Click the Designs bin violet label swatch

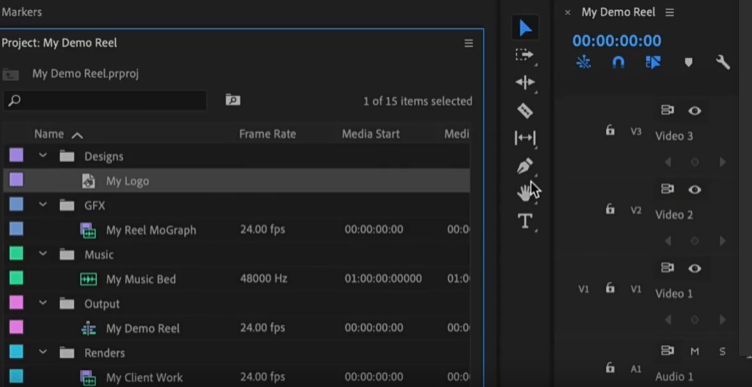(16, 155)
